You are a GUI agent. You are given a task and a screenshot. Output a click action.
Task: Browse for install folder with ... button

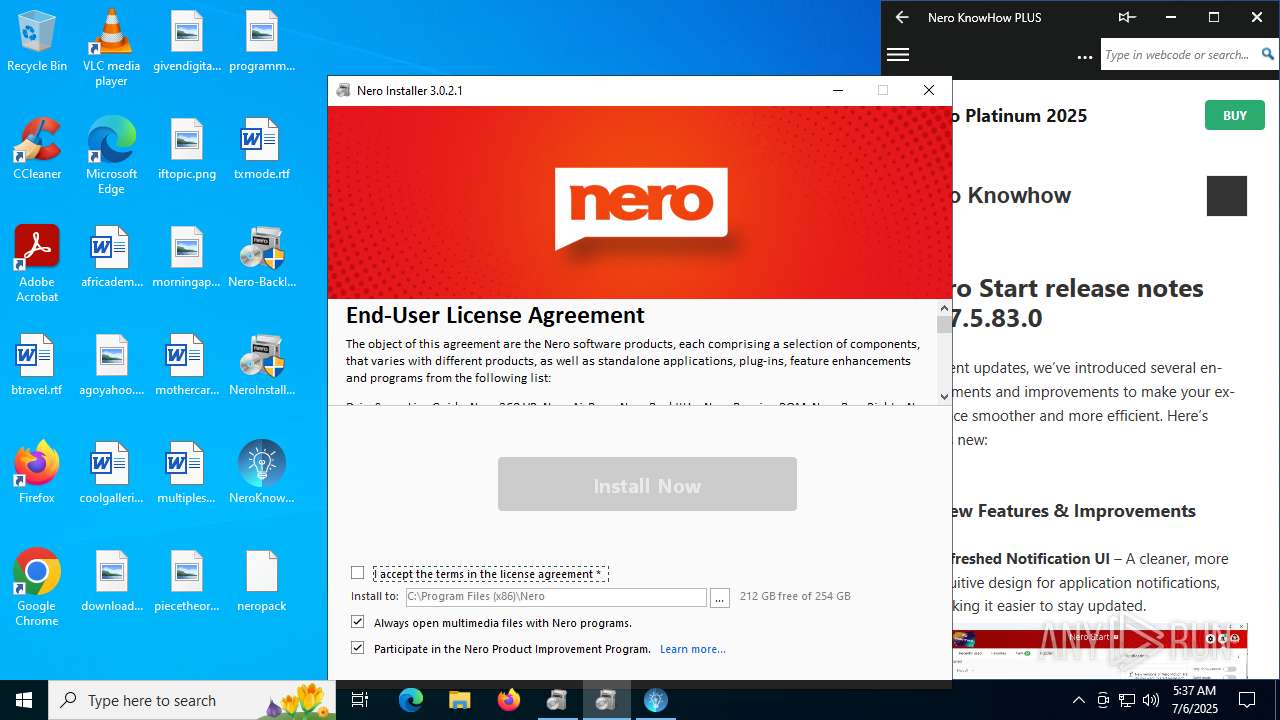(719, 597)
